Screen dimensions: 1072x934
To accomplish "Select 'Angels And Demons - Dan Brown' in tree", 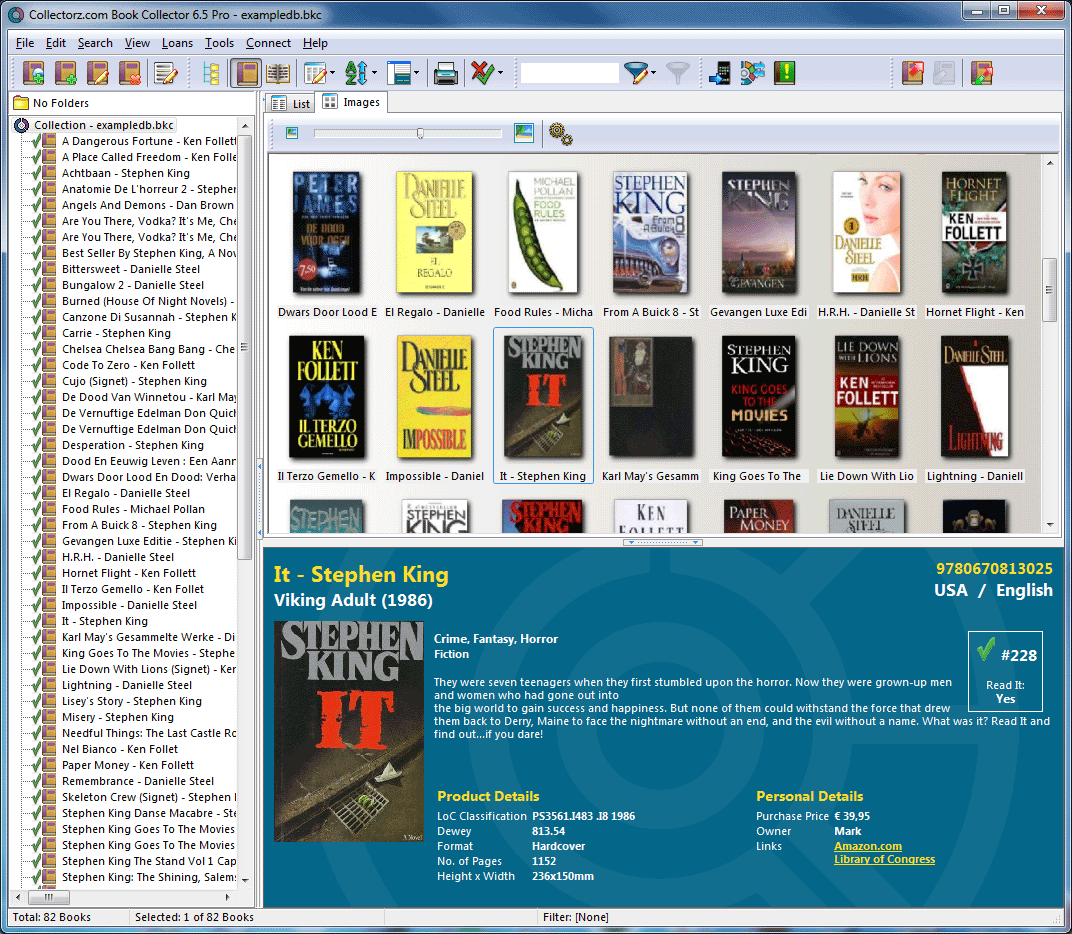I will click(x=148, y=205).
